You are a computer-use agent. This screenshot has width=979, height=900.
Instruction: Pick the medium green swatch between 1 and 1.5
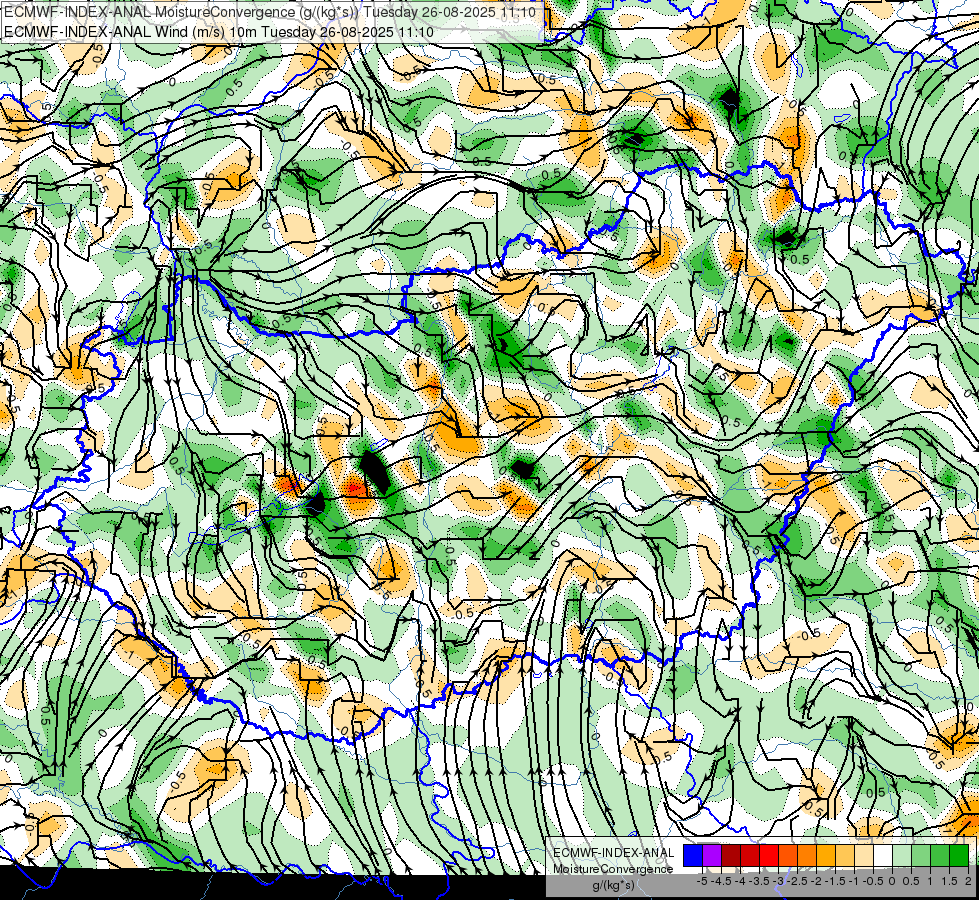click(940, 856)
